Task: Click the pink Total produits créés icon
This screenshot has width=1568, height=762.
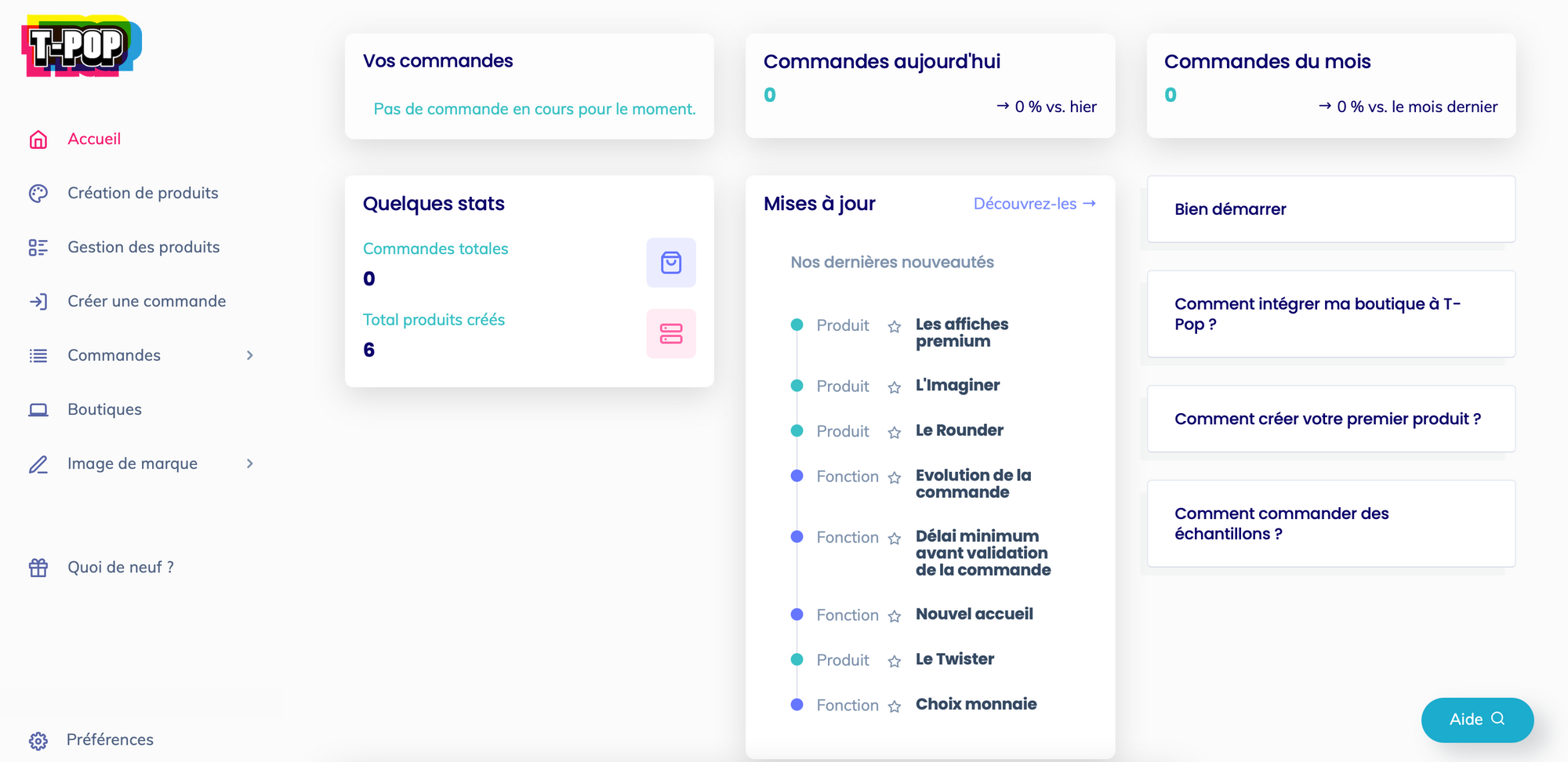Action: point(670,334)
